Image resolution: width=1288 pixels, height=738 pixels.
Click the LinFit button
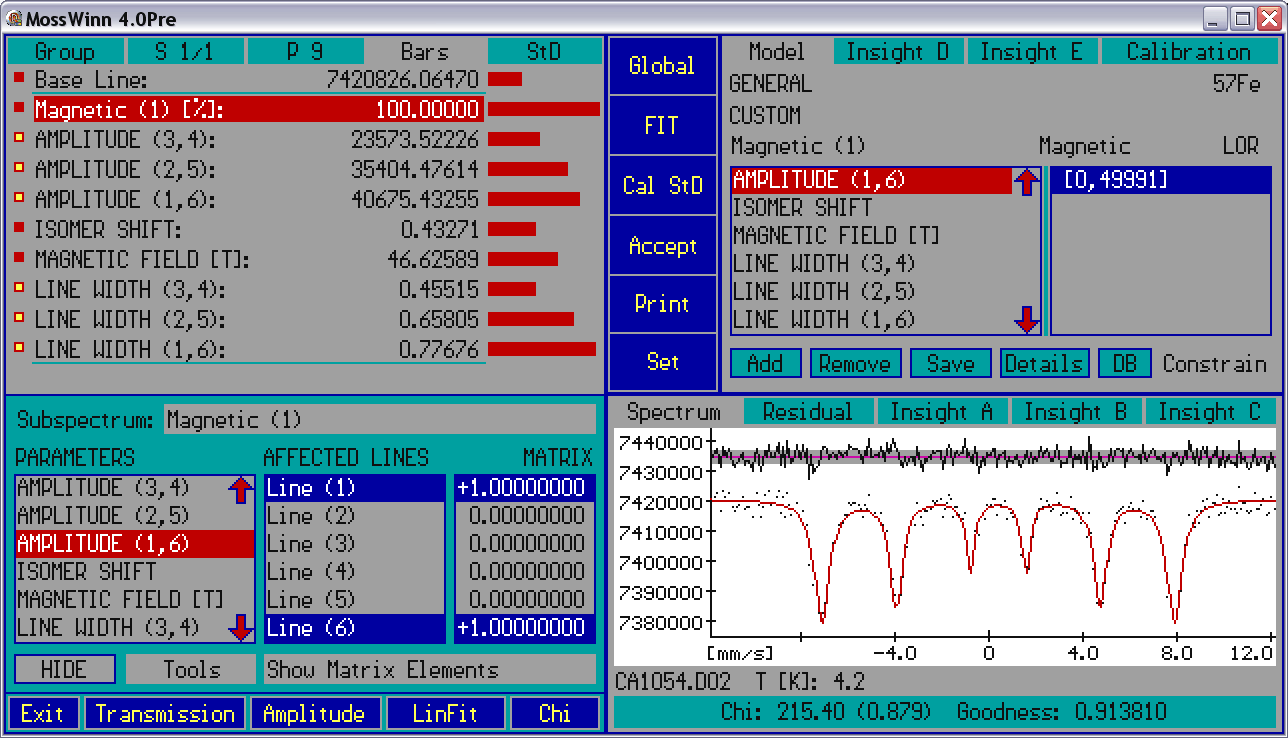click(x=446, y=714)
